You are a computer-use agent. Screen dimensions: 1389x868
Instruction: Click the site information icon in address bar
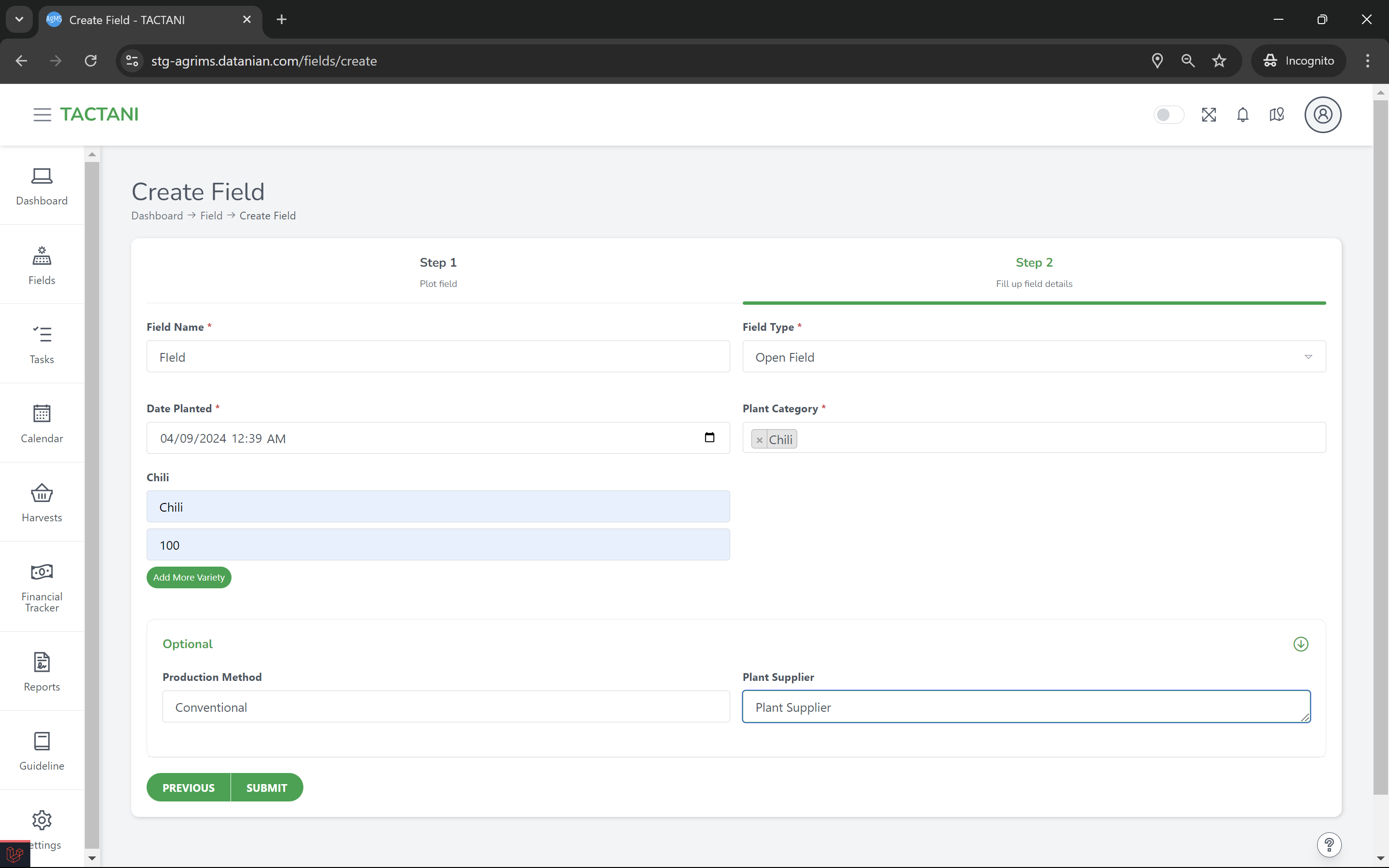(132, 61)
